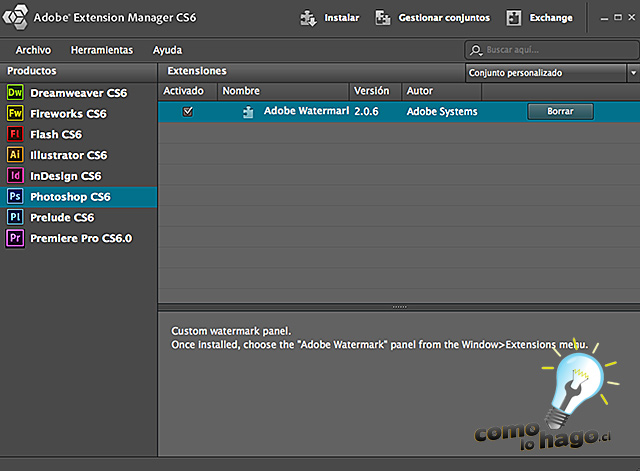640x471 pixels.
Task: Click the Gestionar conjuntos label
Action: [x=444, y=18]
